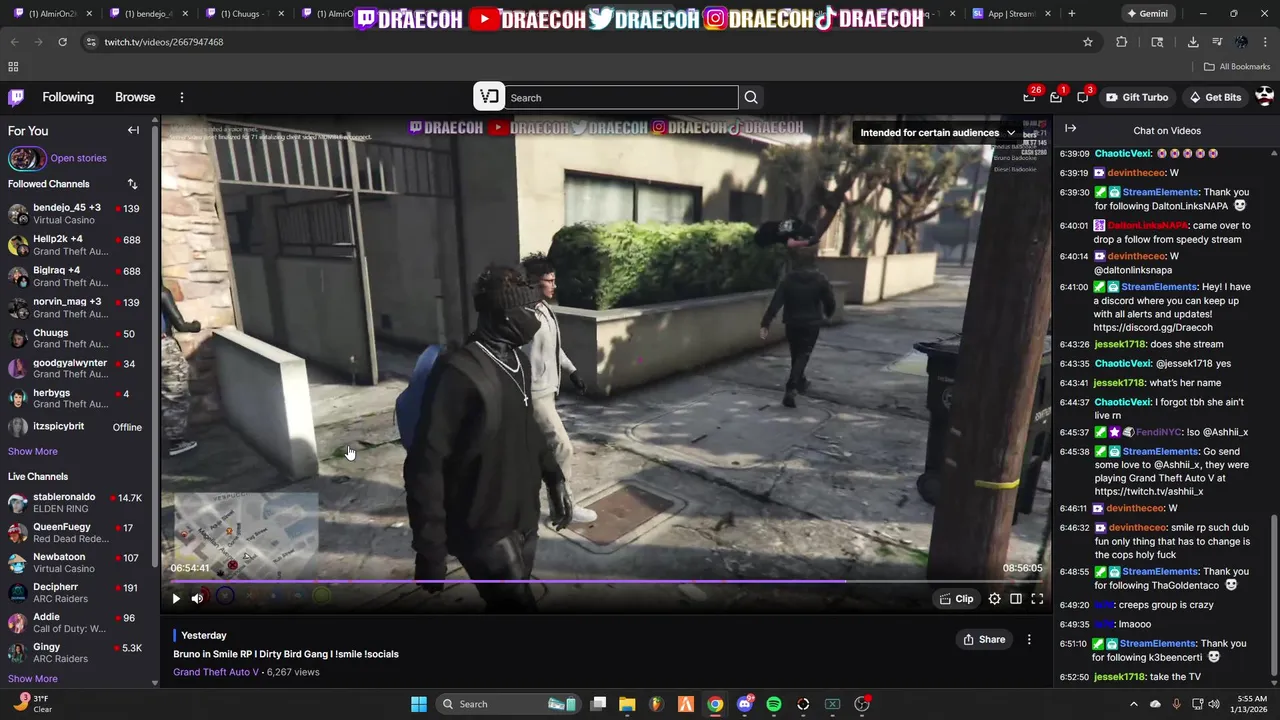Click the address bar URL
The image size is (1280, 720).
tap(164, 42)
